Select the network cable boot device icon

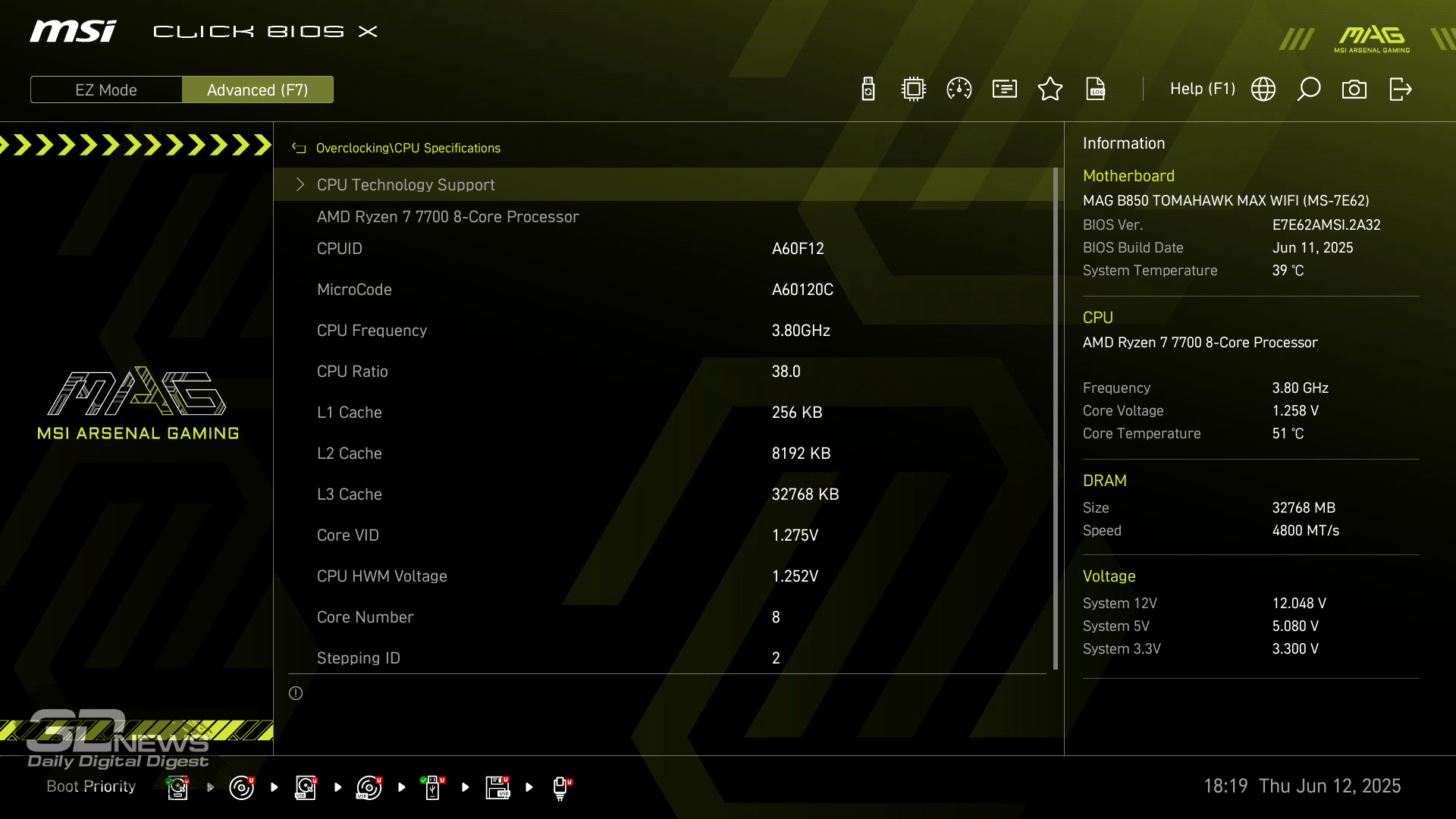coord(561,789)
